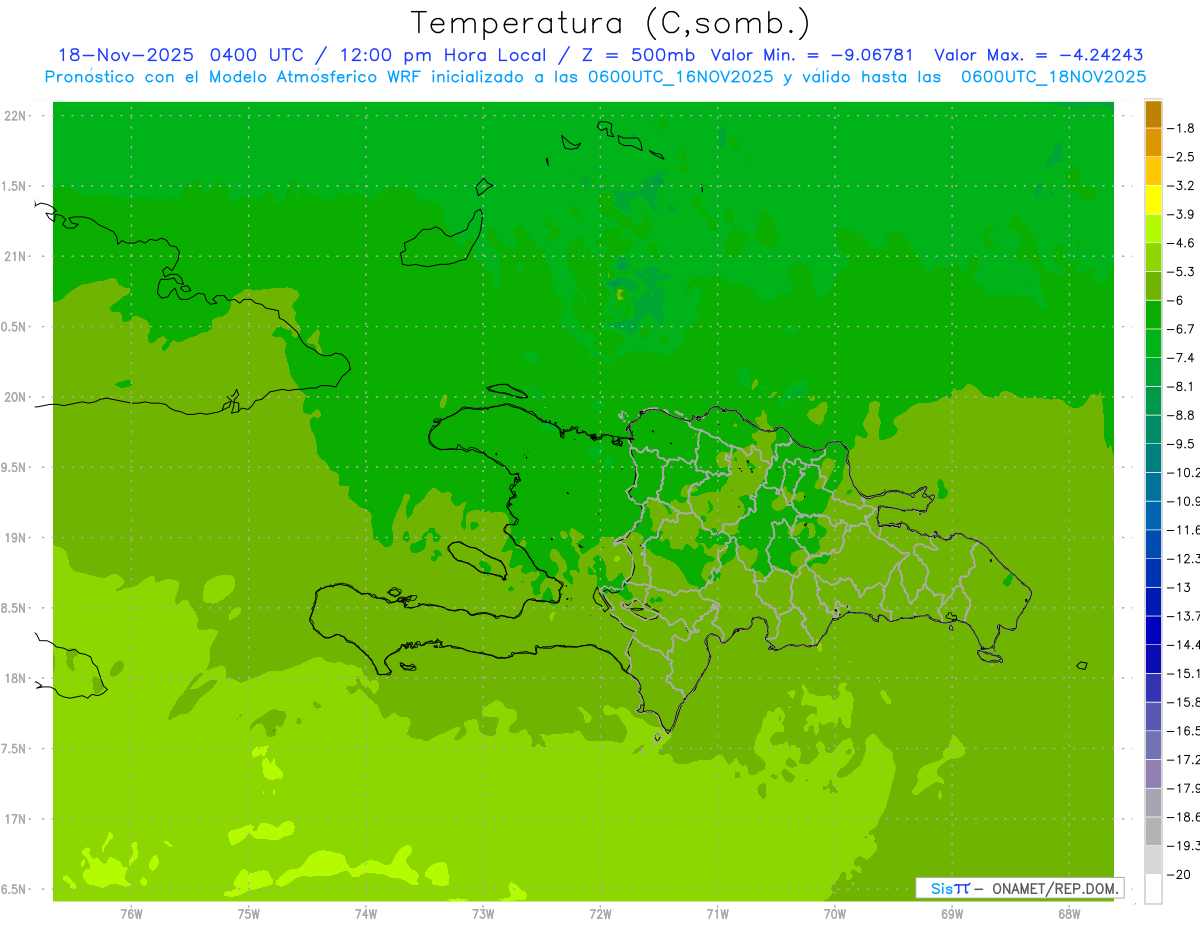Click the colorbar label "-8.8"
Screen dimensions: 1200x927
coord(1182,415)
